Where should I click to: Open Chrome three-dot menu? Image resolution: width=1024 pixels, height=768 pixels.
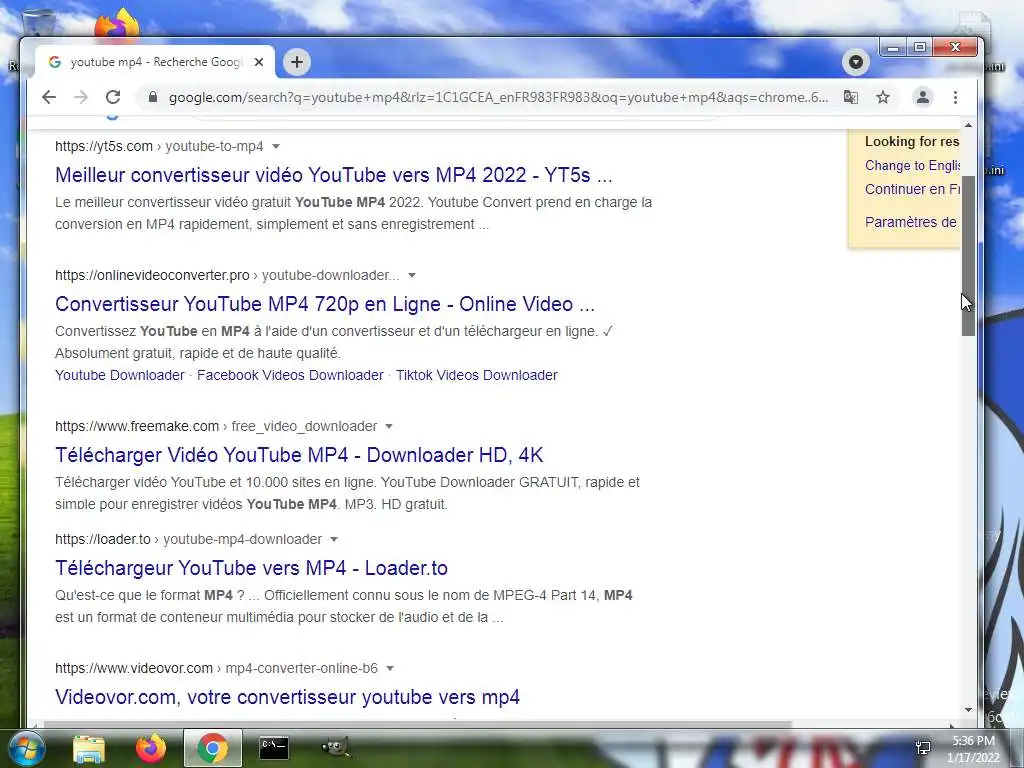955,97
